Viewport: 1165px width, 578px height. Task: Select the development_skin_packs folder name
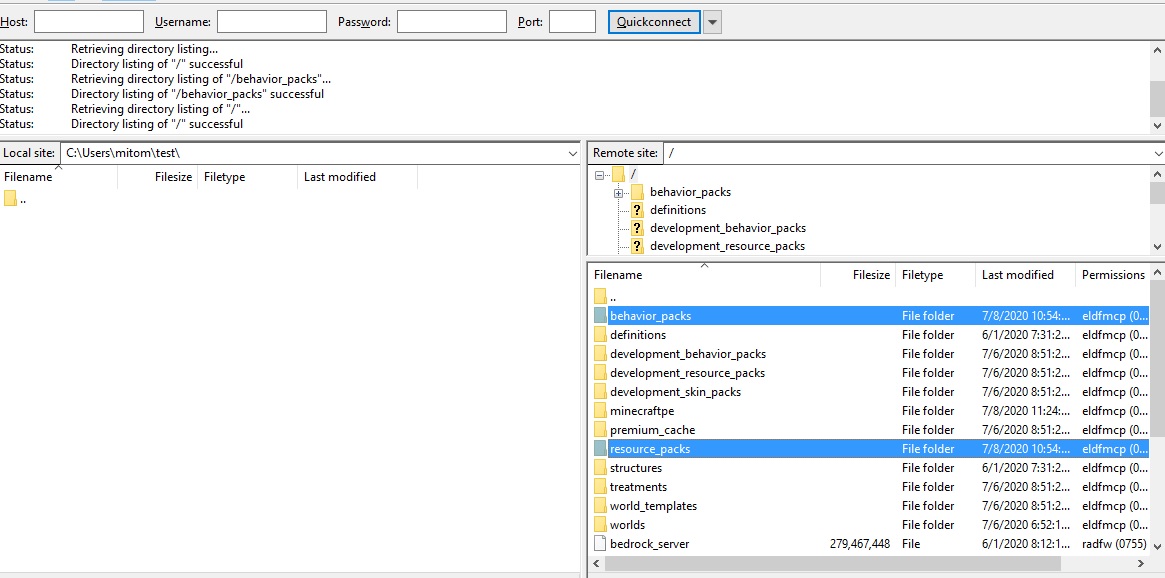click(675, 392)
